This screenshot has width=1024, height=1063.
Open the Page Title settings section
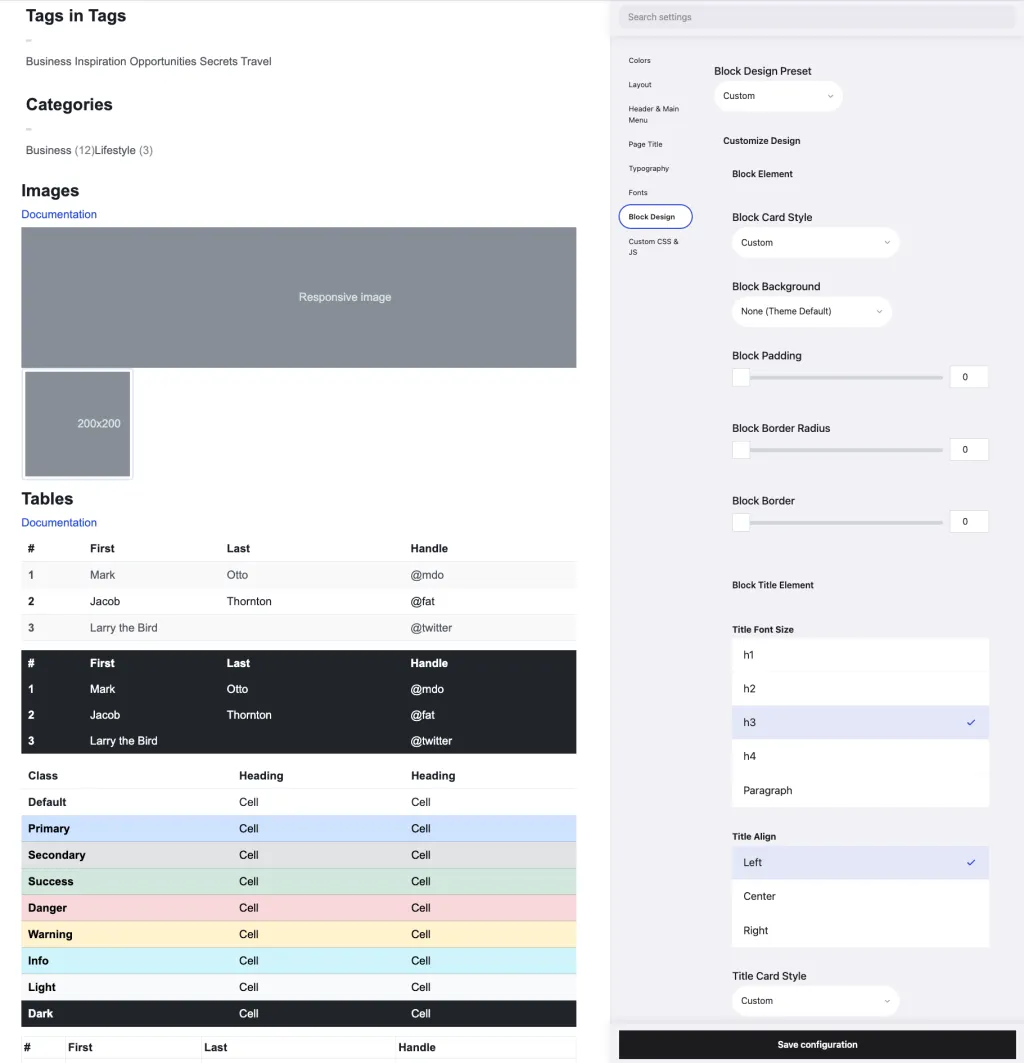pyautogui.click(x=646, y=144)
